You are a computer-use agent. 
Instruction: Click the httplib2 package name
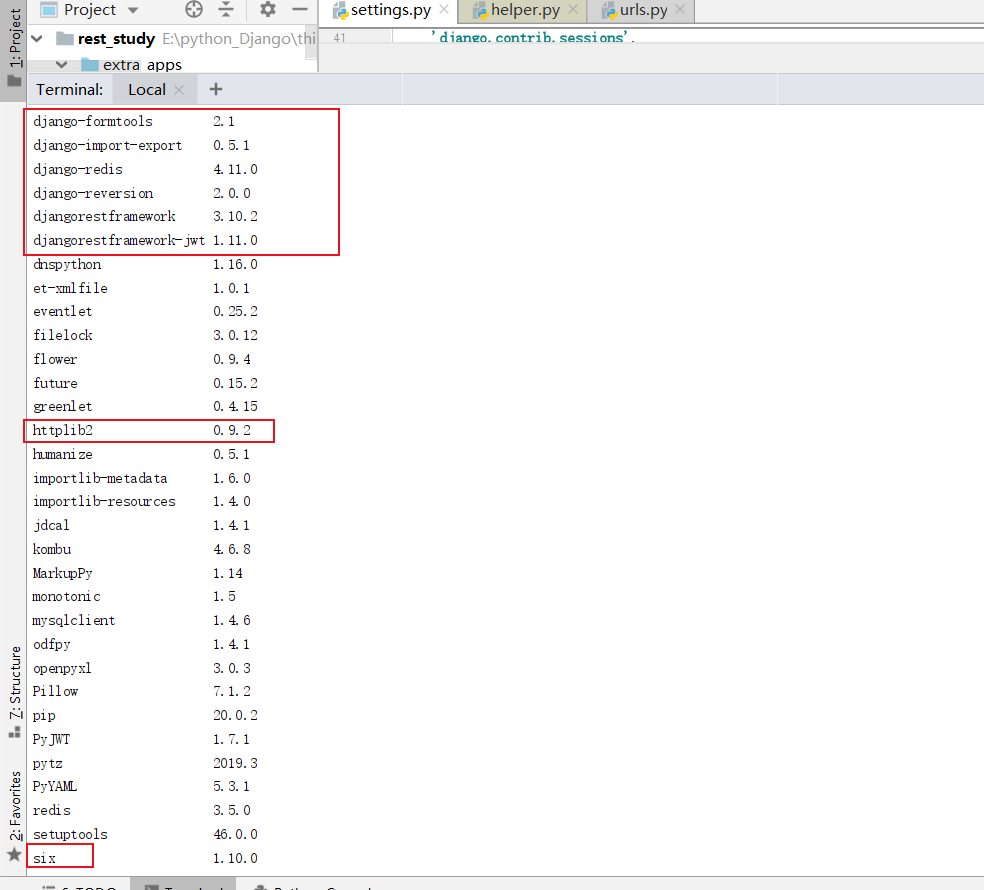(x=63, y=430)
